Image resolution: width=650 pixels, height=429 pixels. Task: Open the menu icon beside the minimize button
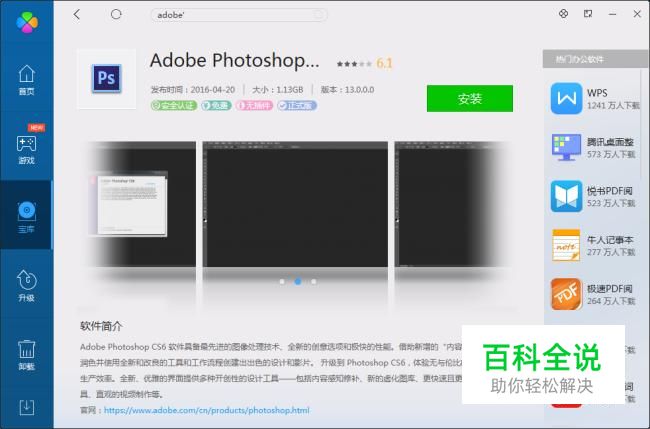tap(588, 14)
